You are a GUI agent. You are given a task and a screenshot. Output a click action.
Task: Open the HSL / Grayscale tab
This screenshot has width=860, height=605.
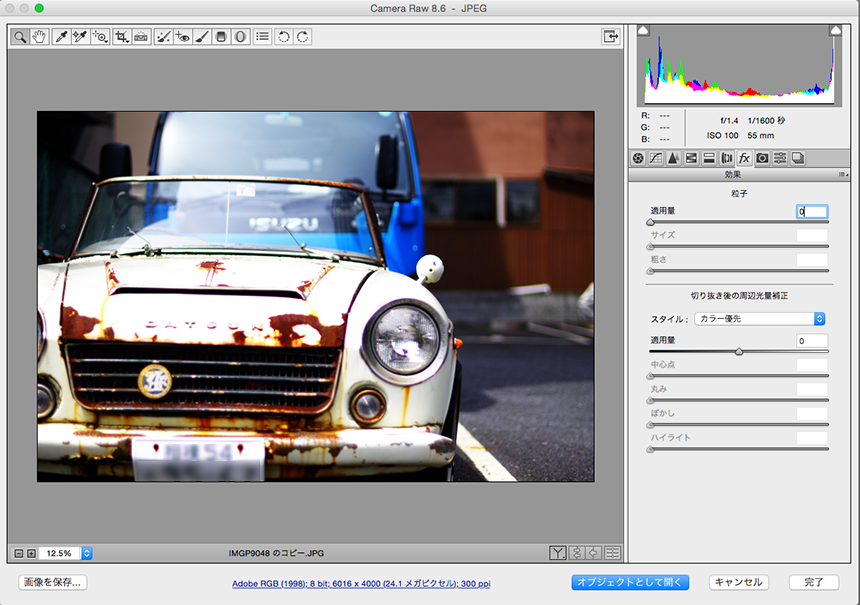(x=691, y=159)
